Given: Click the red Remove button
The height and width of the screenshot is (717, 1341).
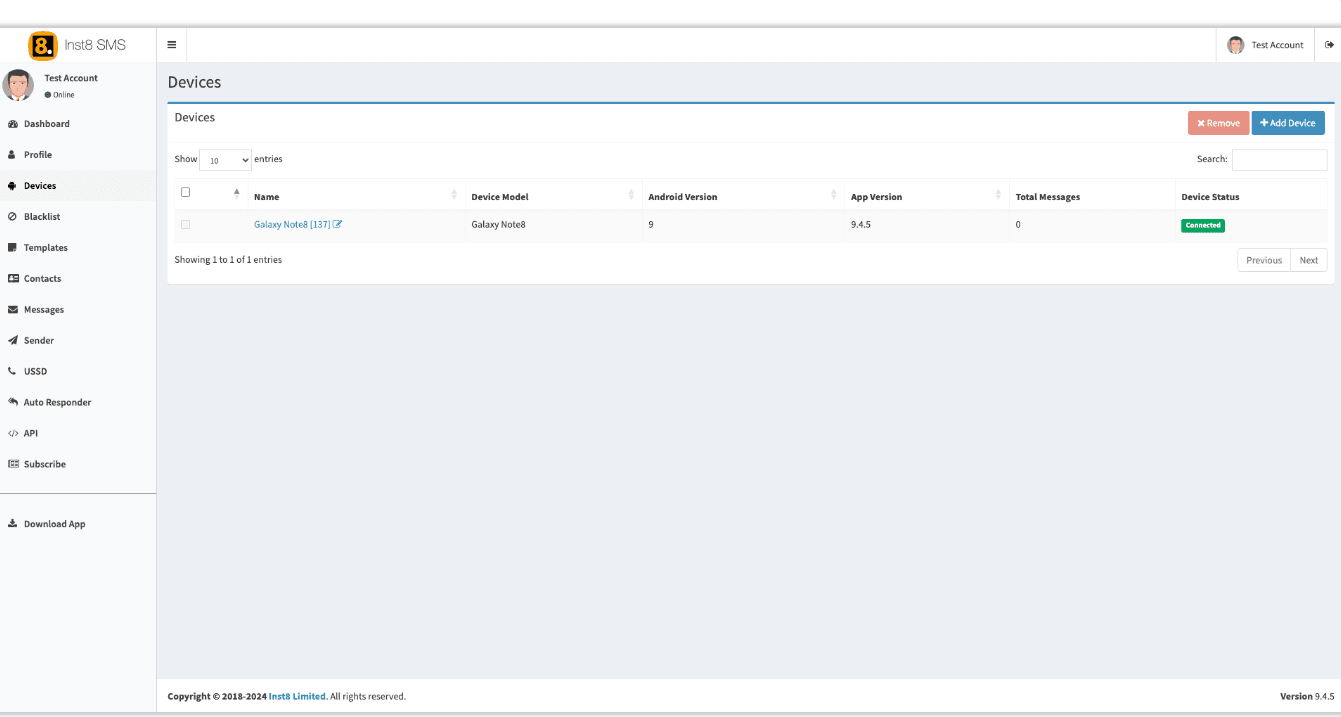Looking at the screenshot, I should tap(1218, 123).
